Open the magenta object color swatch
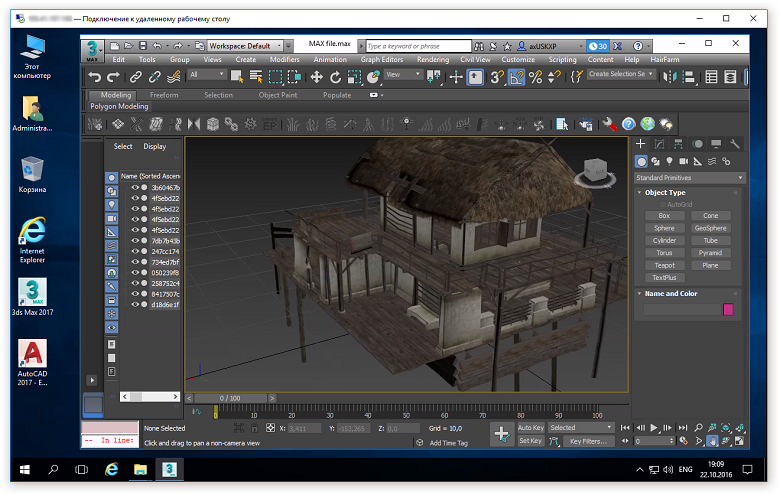 point(728,310)
